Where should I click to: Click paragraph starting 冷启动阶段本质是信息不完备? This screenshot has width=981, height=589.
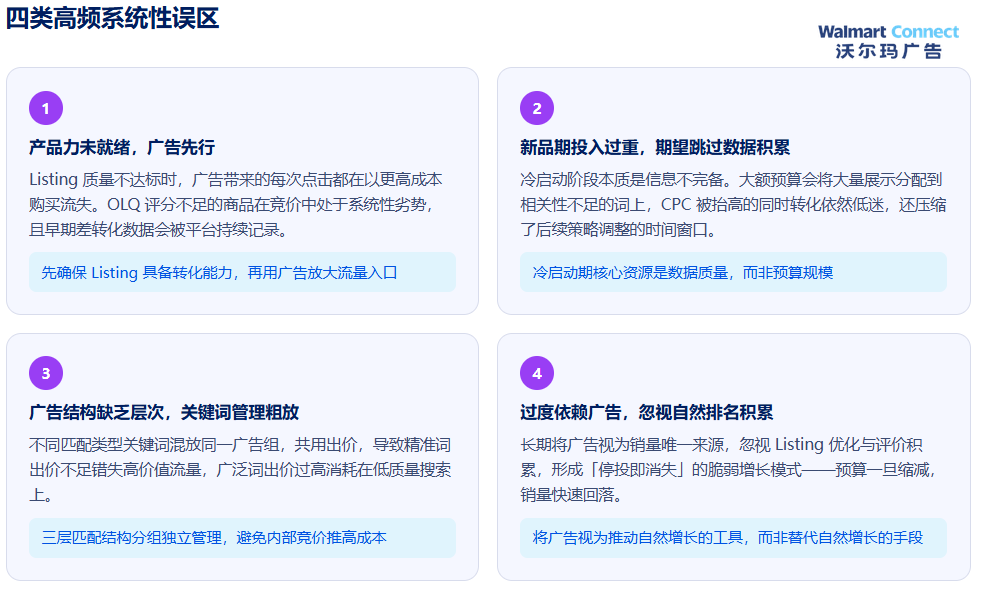coord(733,205)
